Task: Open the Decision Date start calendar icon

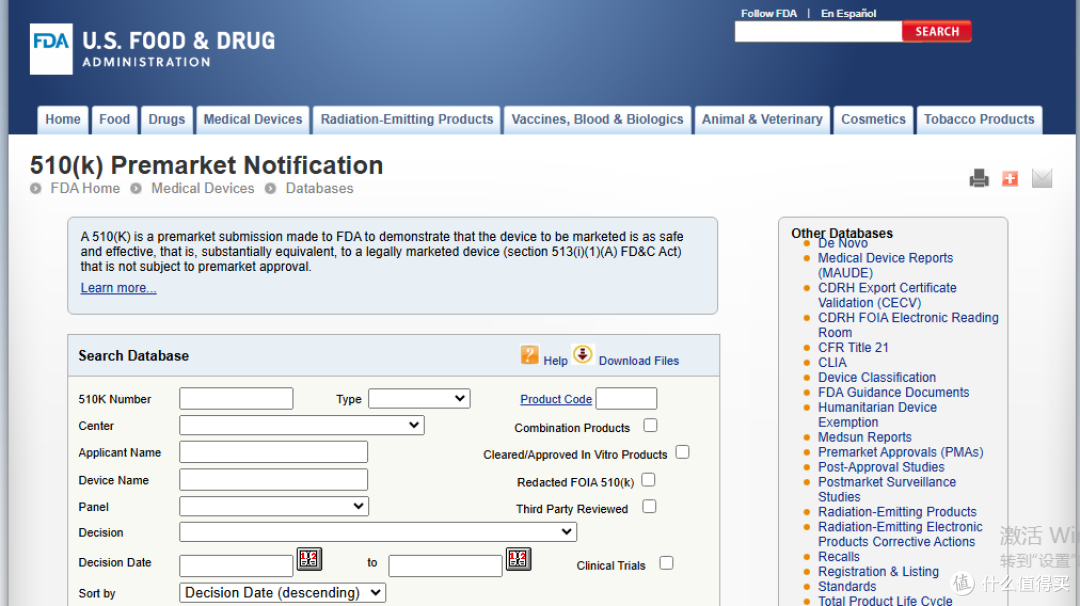Action: (309, 558)
